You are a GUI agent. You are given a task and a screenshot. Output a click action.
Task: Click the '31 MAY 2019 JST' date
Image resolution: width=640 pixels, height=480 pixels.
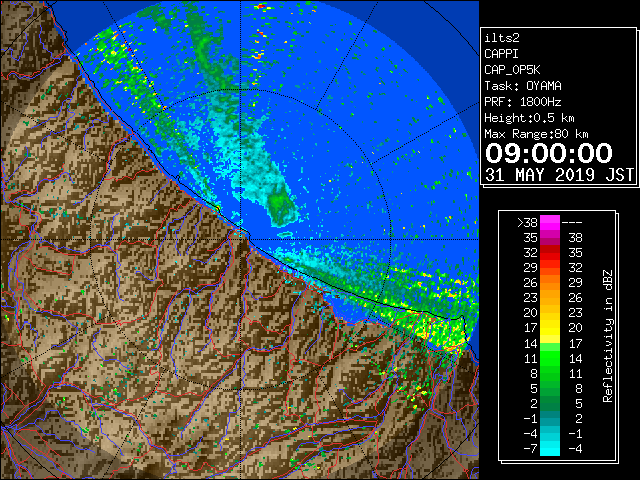[560, 175]
